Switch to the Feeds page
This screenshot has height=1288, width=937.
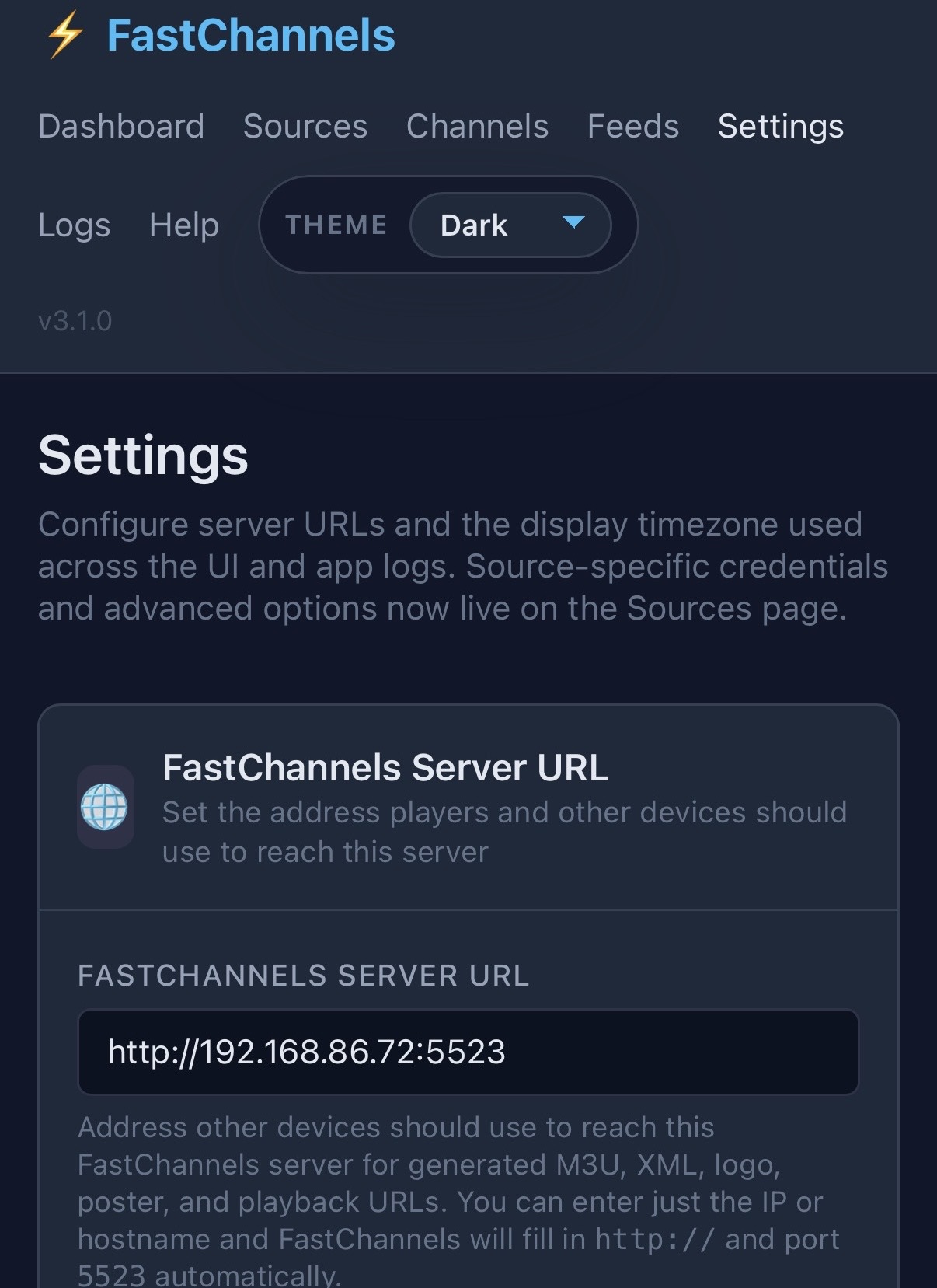coord(633,126)
